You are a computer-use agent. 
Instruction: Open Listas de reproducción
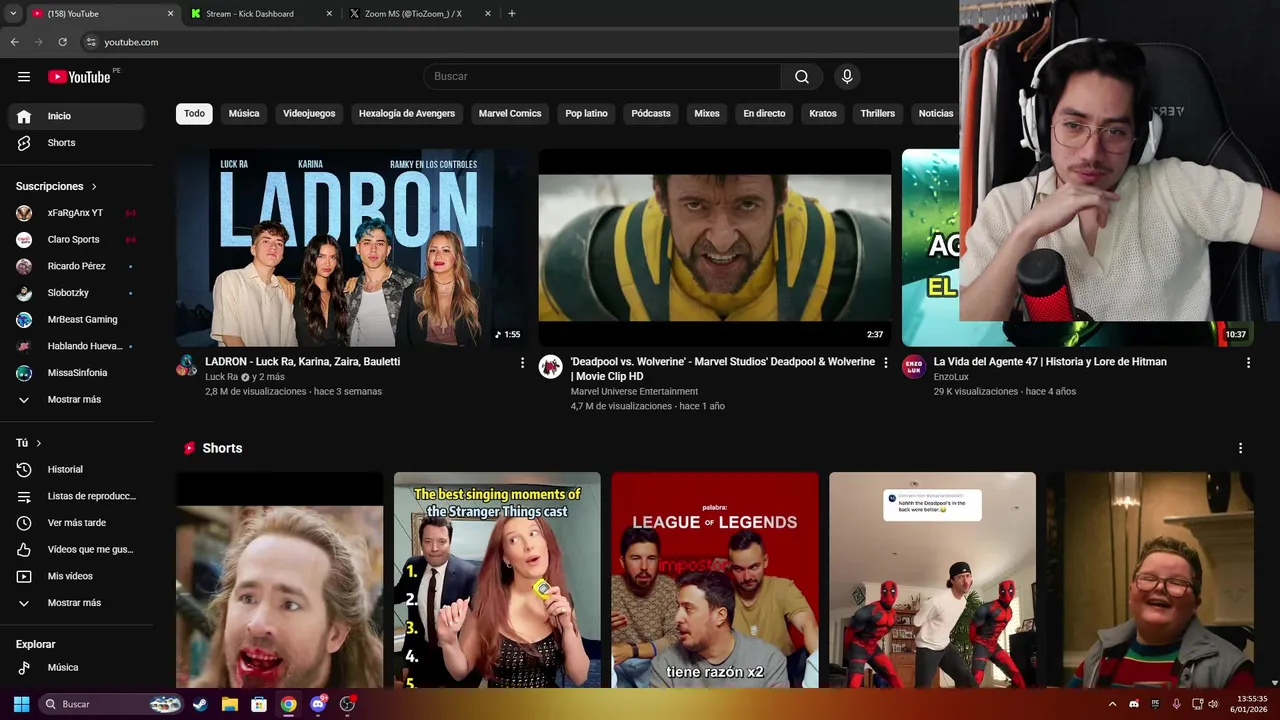click(77, 496)
